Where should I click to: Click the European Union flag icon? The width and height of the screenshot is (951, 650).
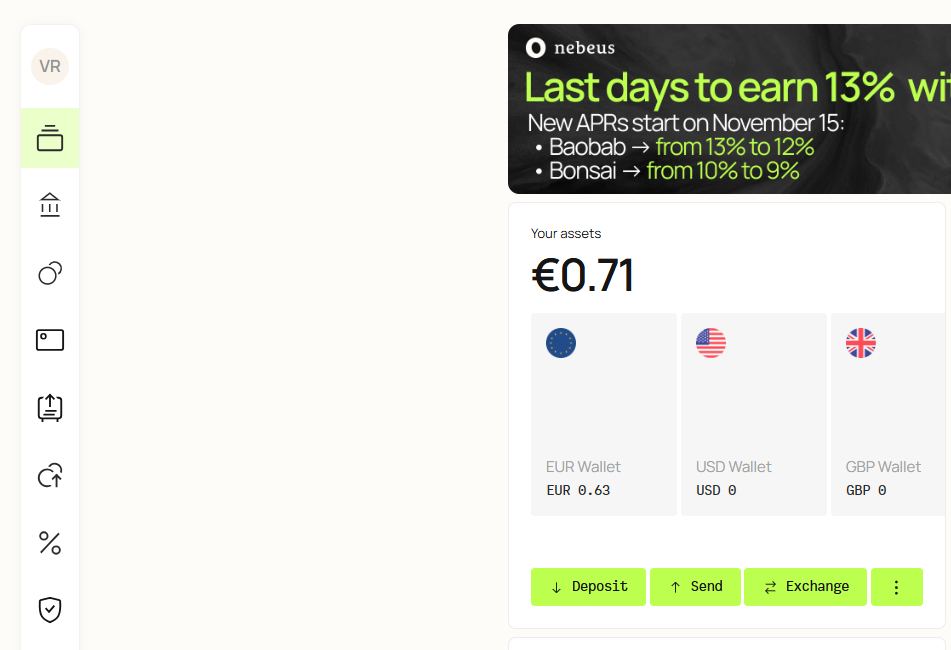[561, 343]
